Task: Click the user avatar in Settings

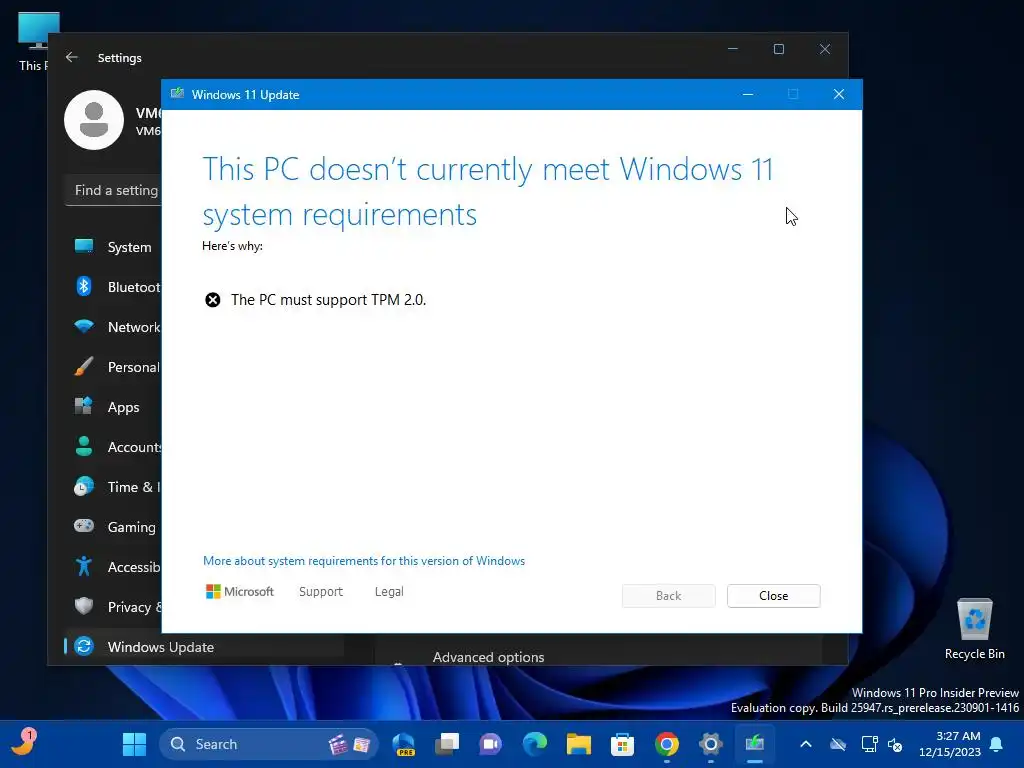Action: (x=94, y=120)
